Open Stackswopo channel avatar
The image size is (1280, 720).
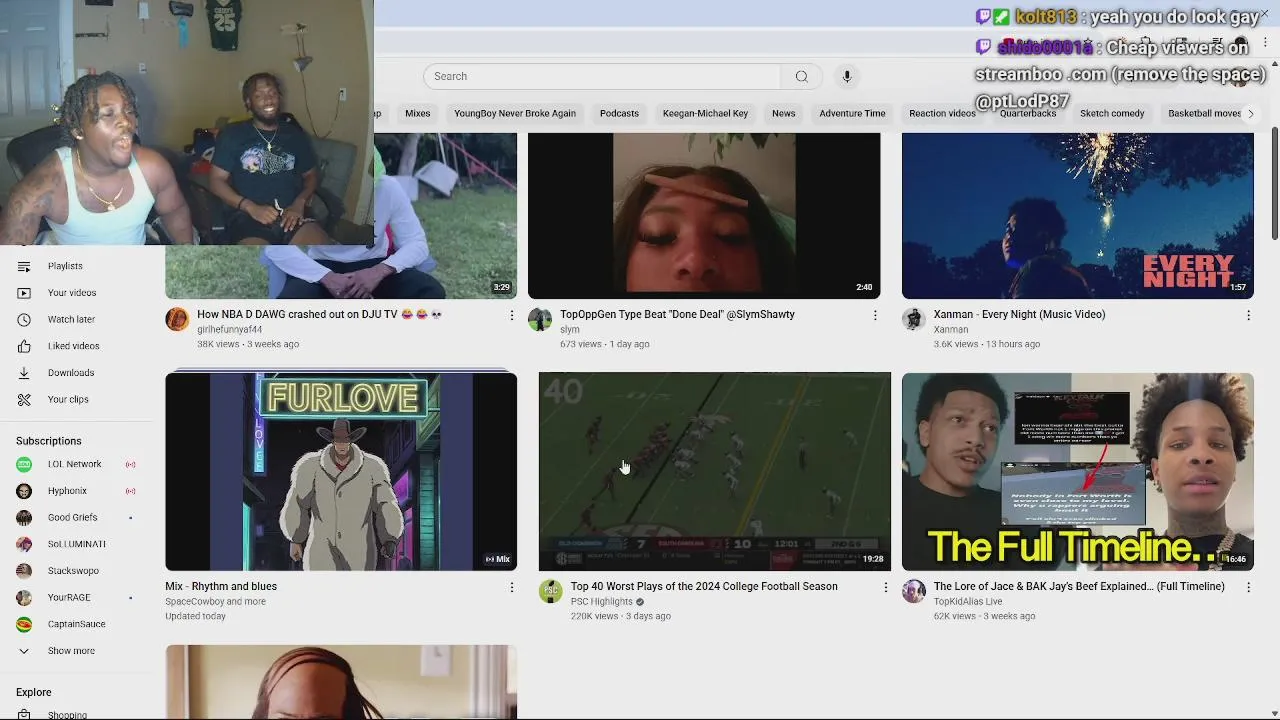pos(25,571)
